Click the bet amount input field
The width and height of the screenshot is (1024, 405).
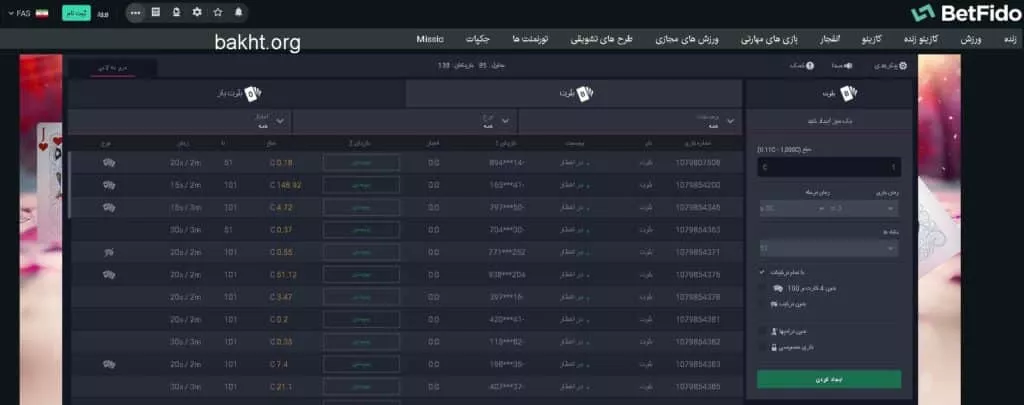coord(829,167)
